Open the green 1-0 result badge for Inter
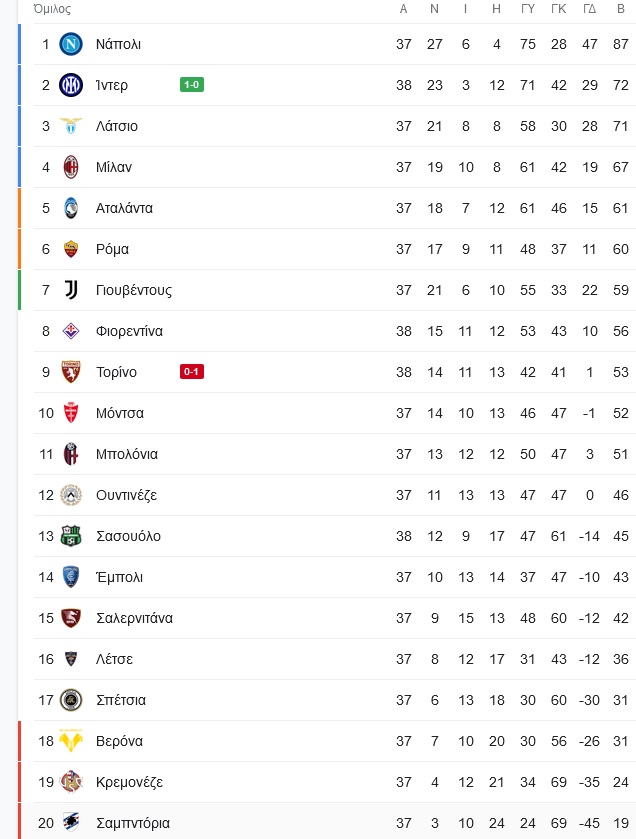Viewport: 636px width, 839px height. (191, 85)
